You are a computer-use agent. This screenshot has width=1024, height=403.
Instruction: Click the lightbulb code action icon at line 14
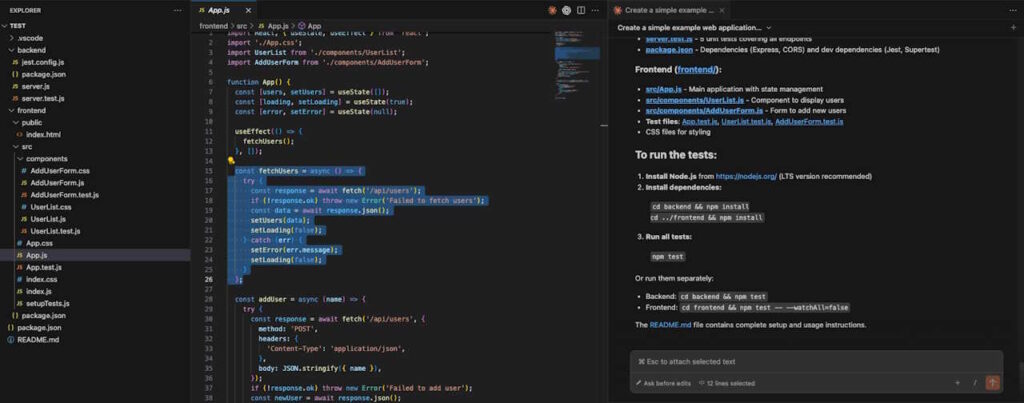coord(231,160)
